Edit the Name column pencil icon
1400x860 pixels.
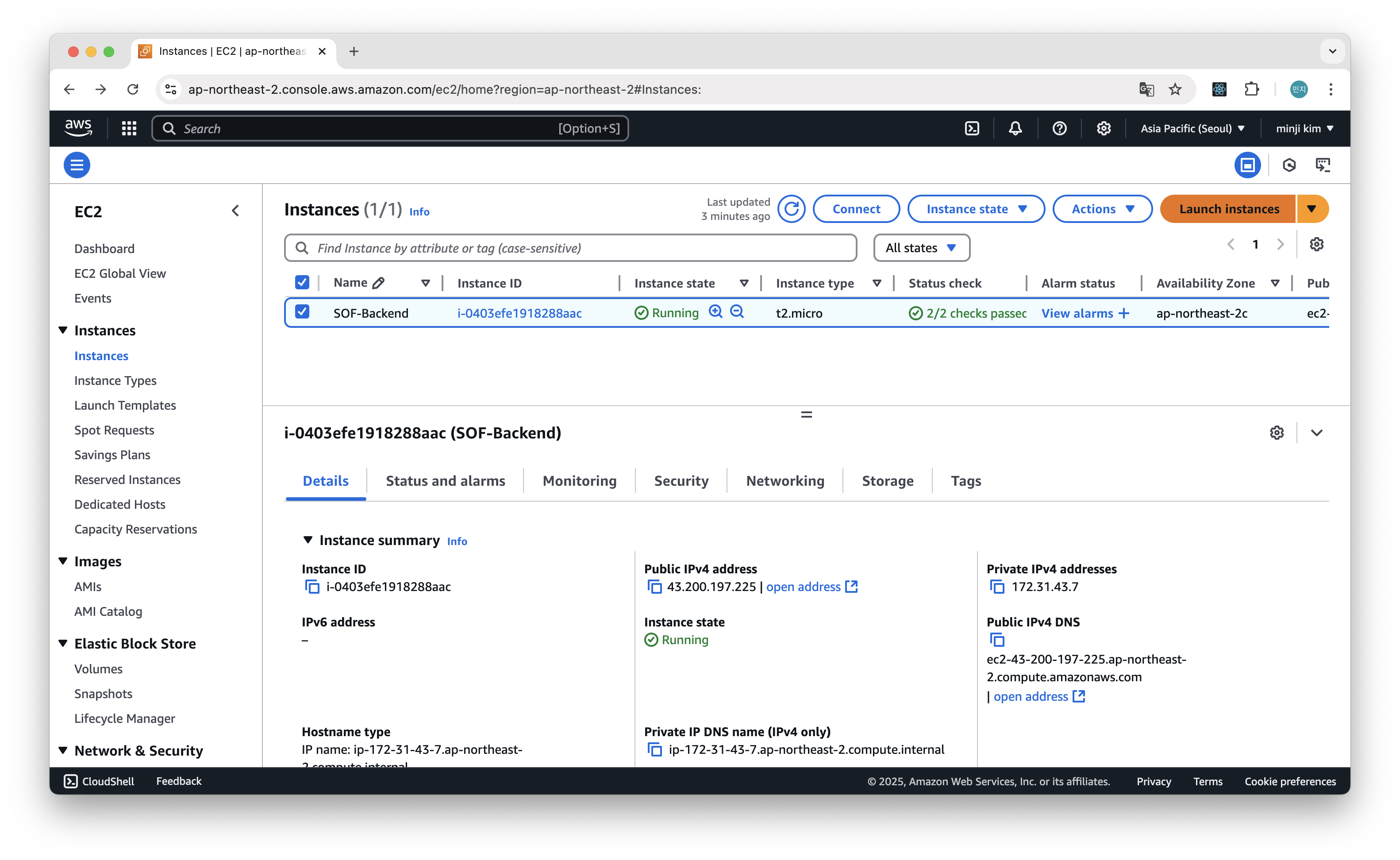(x=378, y=283)
